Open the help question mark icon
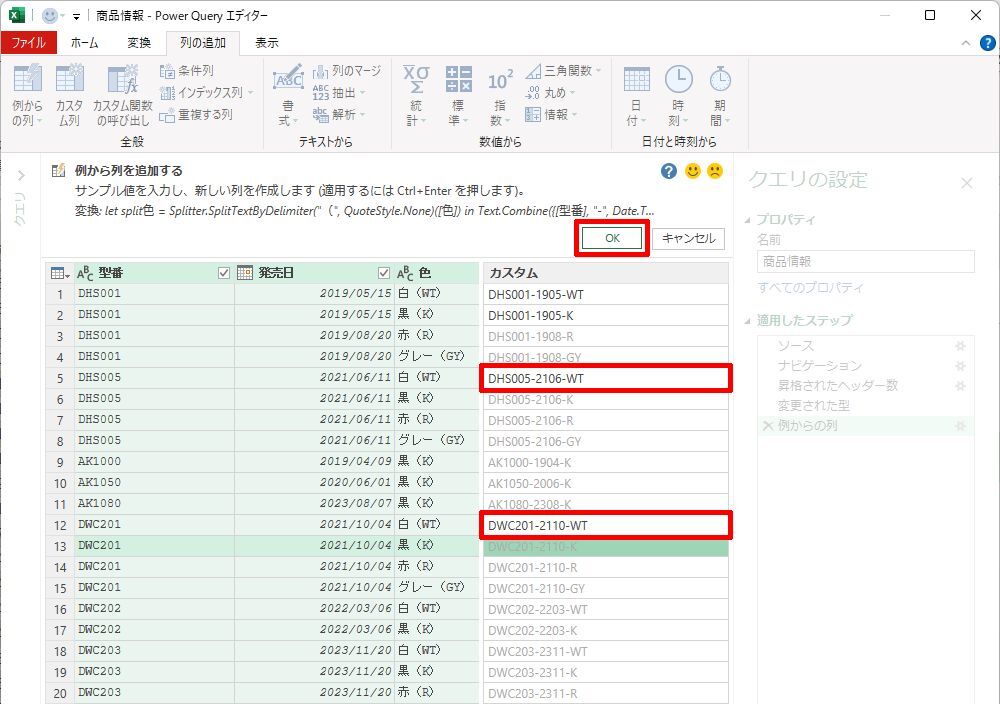The width and height of the screenshot is (1000, 704). point(669,171)
